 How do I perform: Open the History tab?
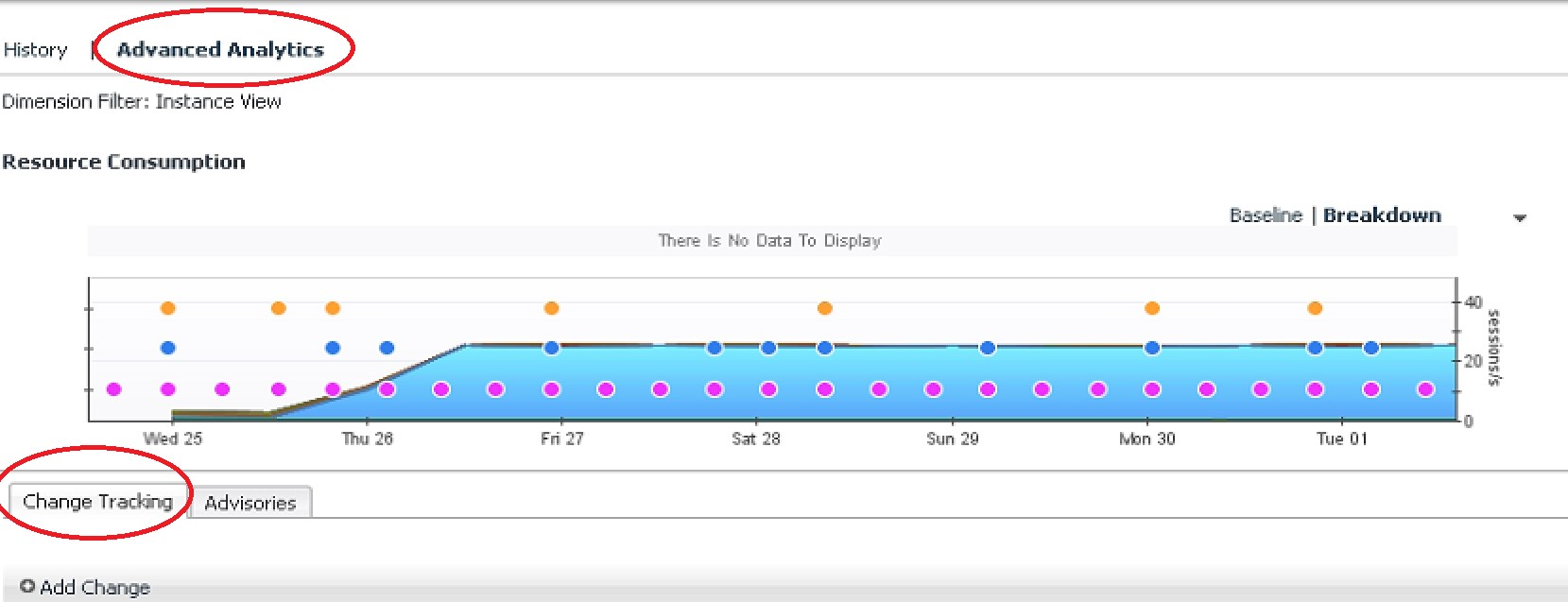tap(35, 50)
